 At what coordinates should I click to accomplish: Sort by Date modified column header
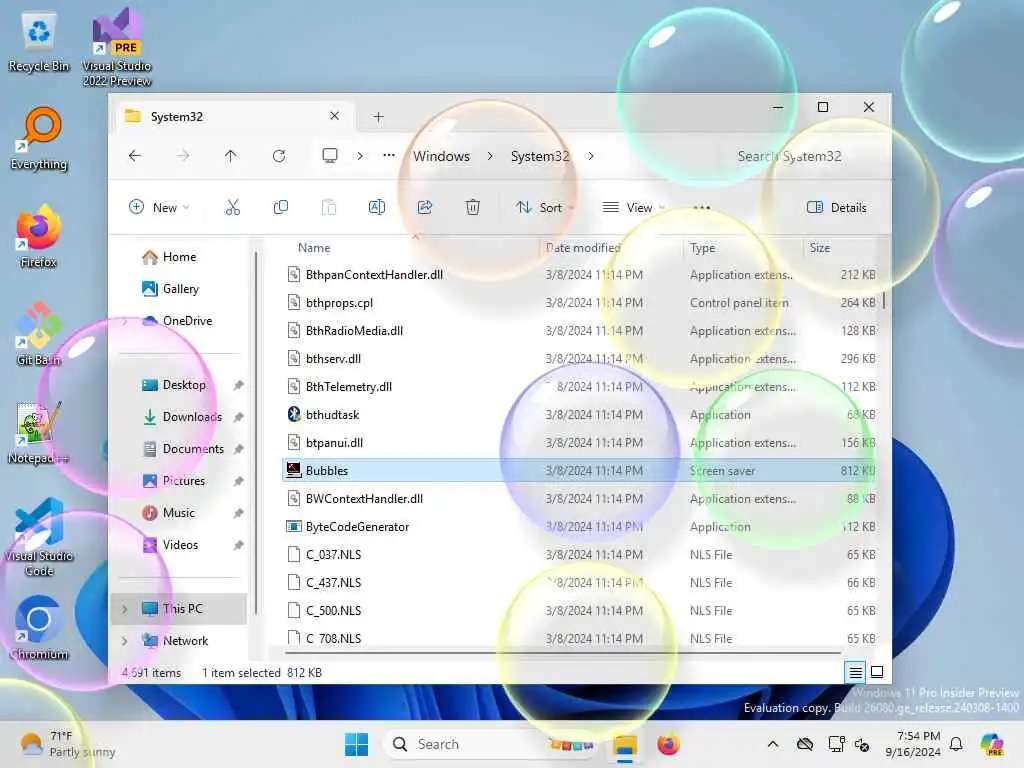point(583,248)
